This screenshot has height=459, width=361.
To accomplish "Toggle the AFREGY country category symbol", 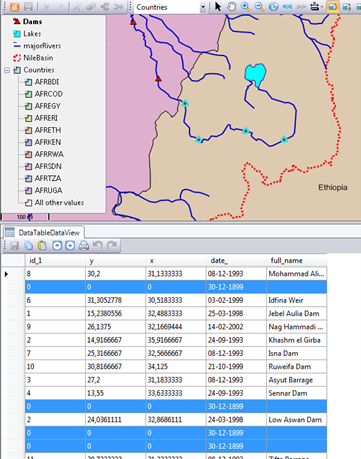I will 29,106.
